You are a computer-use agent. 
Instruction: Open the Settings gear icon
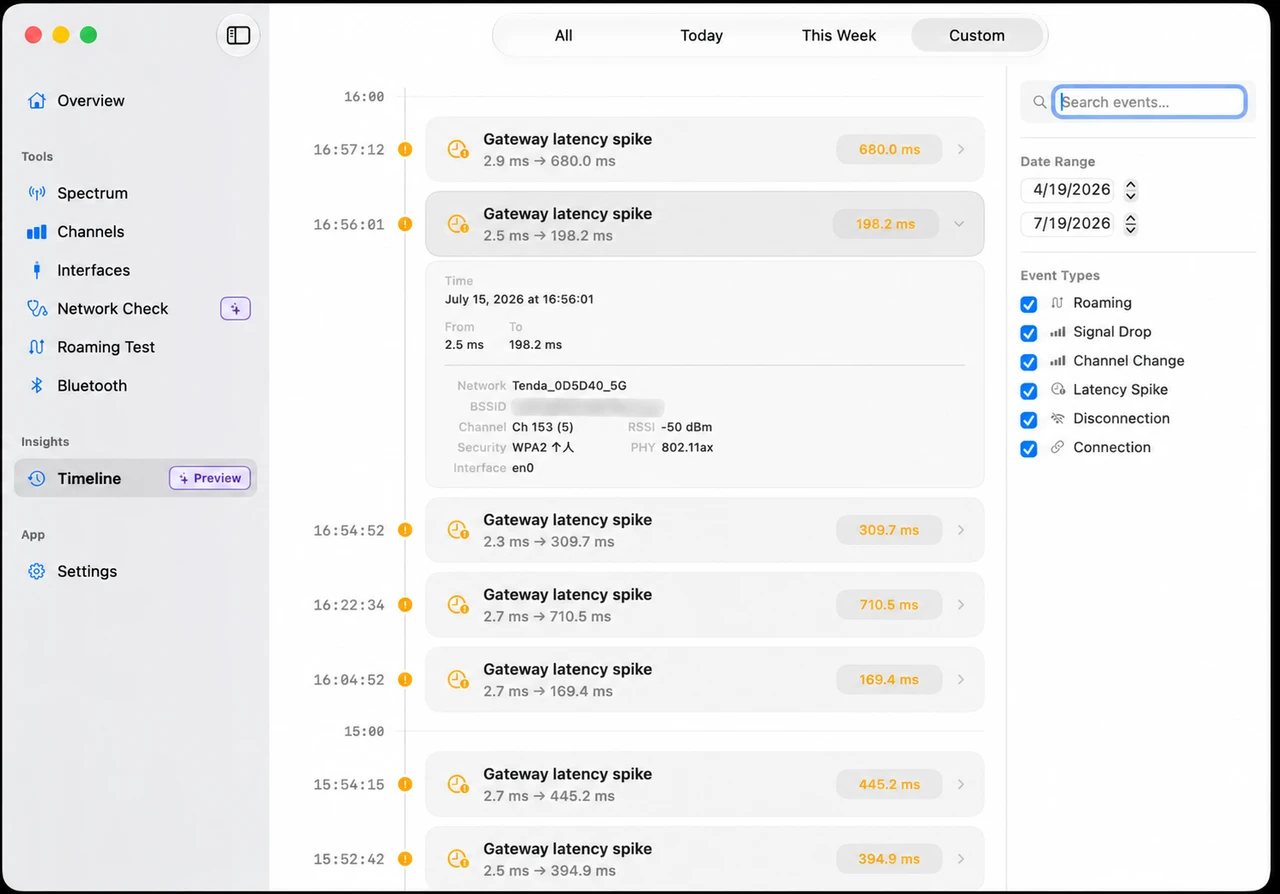click(x=37, y=571)
